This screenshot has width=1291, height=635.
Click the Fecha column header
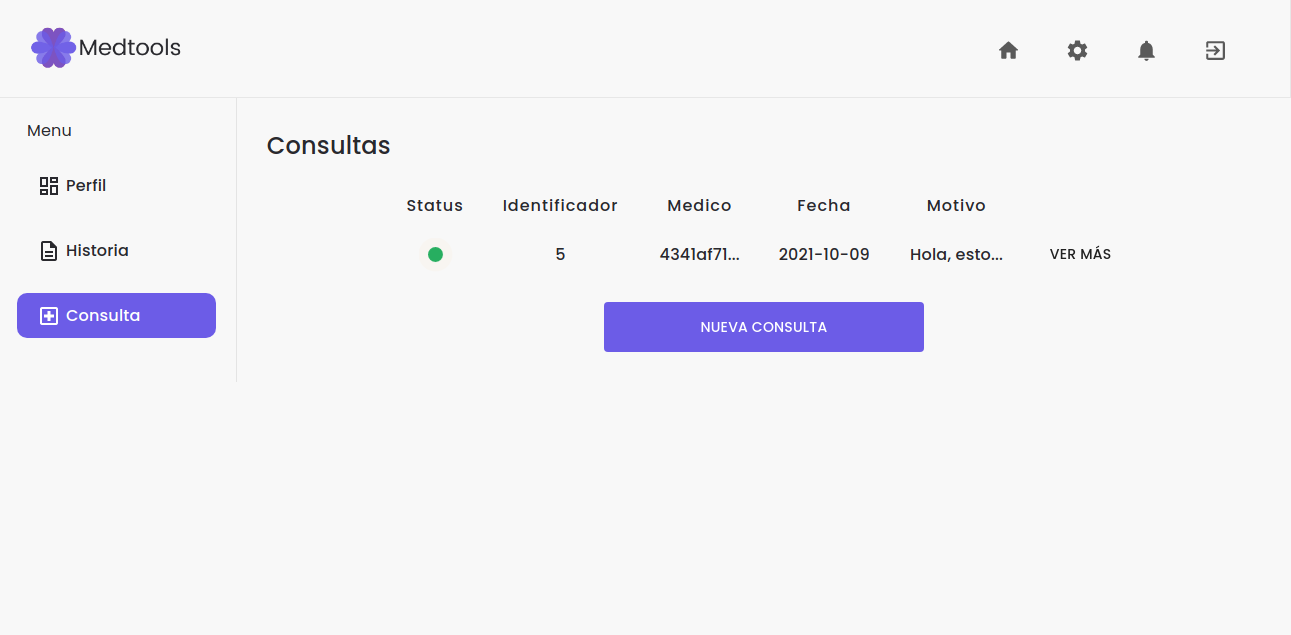pos(823,205)
